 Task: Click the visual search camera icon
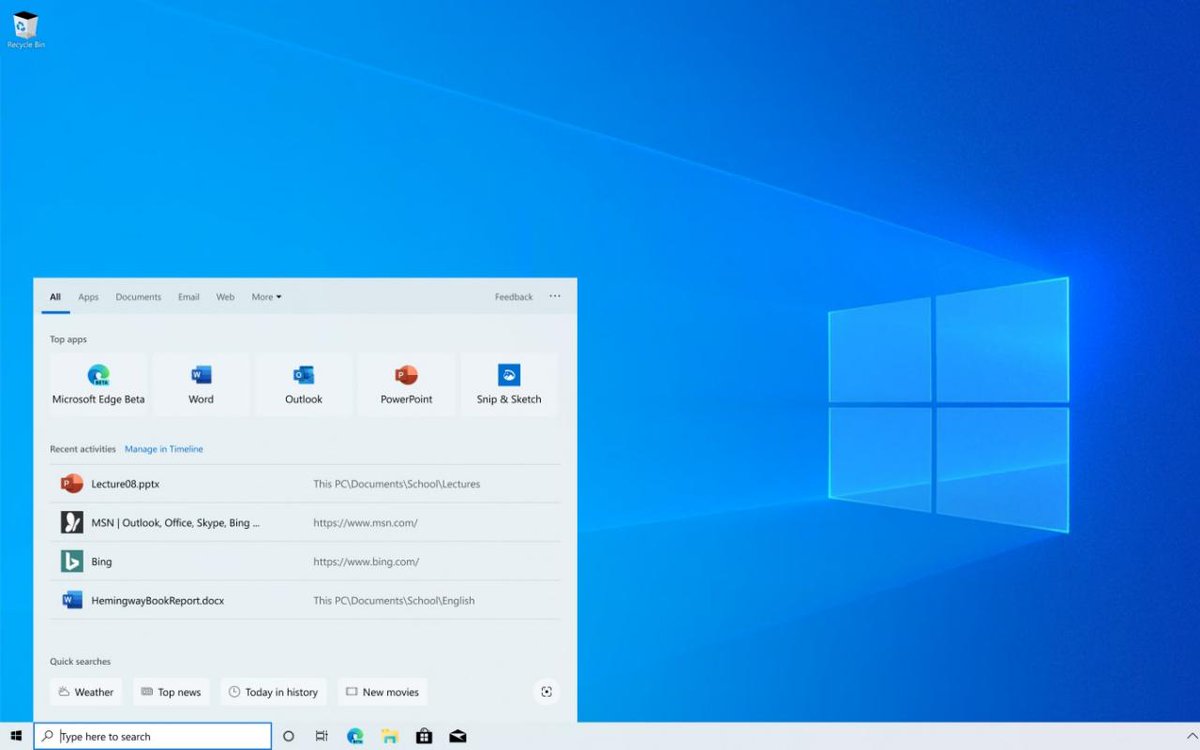[546, 691]
